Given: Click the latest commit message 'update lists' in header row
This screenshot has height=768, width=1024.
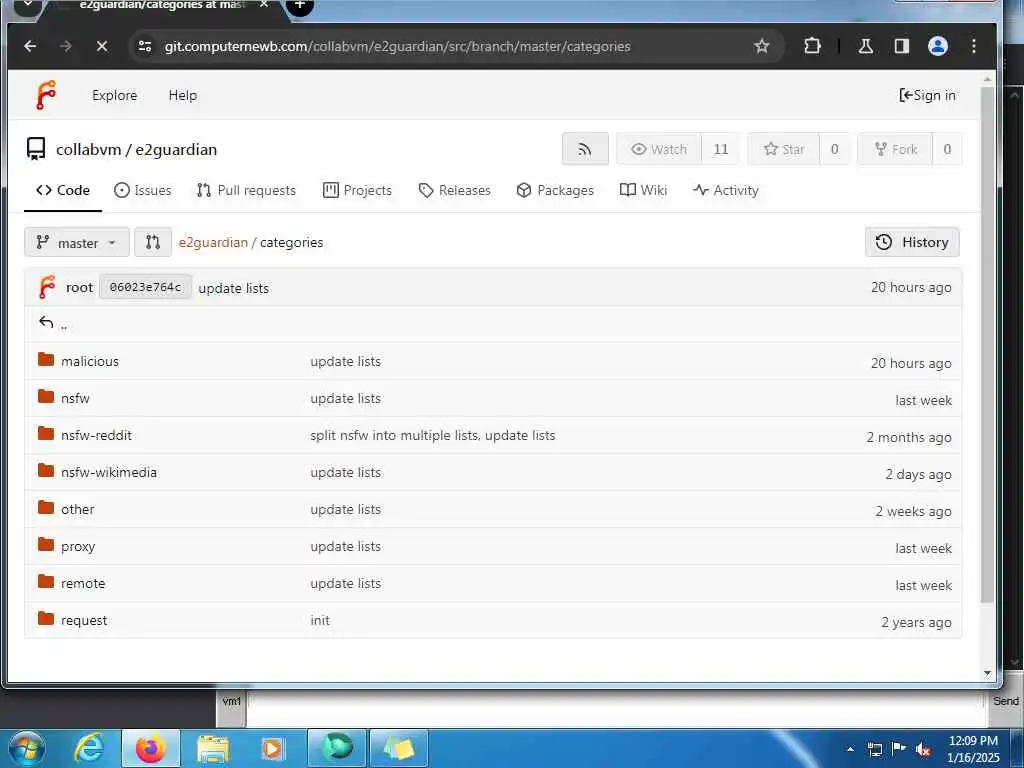Looking at the screenshot, I should click(x=233, y=289).
